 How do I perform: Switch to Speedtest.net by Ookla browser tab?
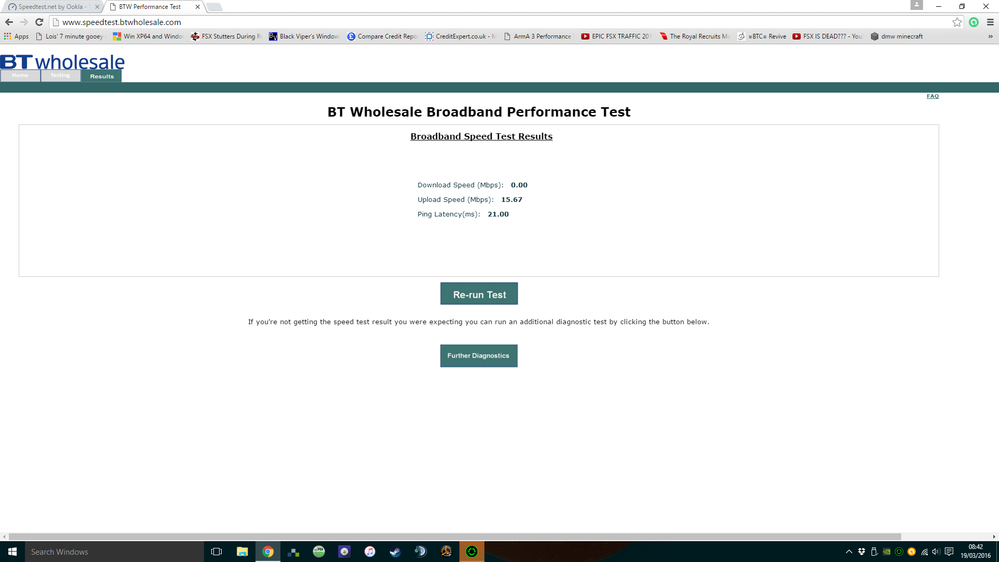[50, 6]
